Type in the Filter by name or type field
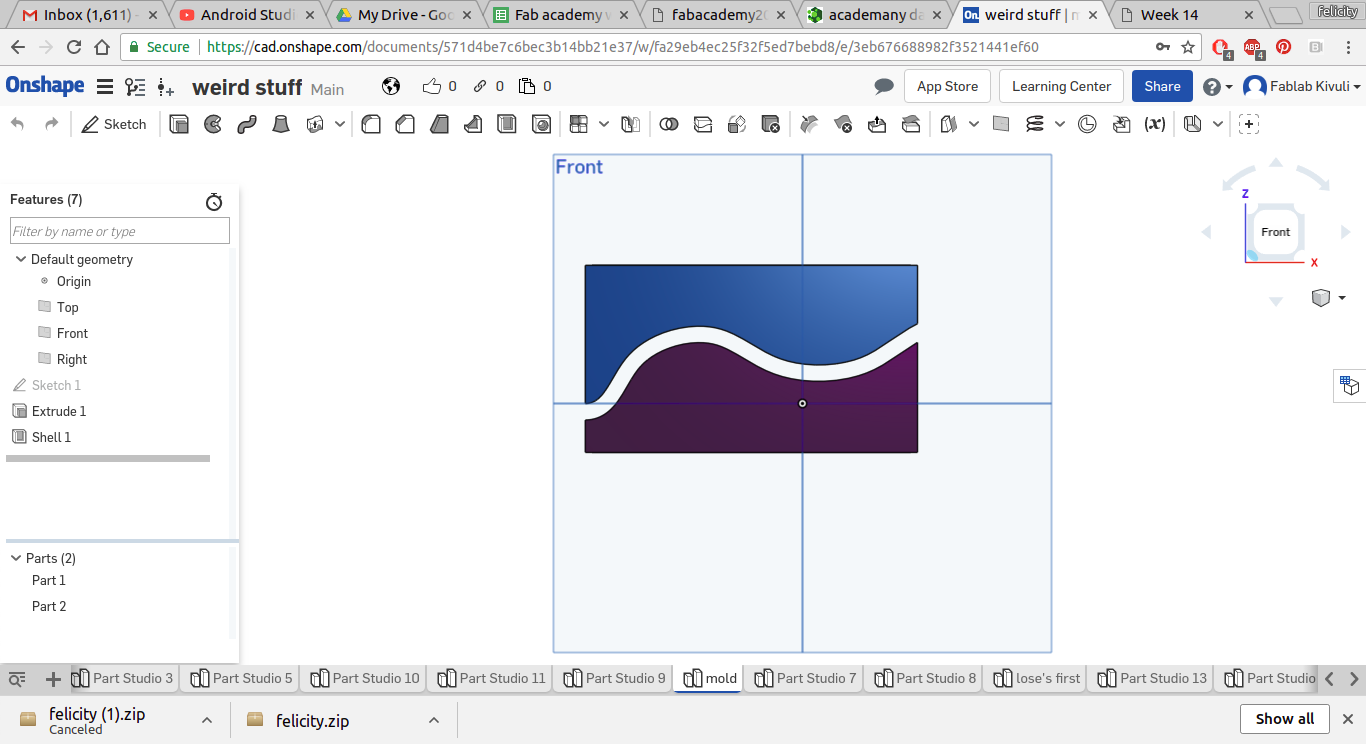 (x=120, y=231)
